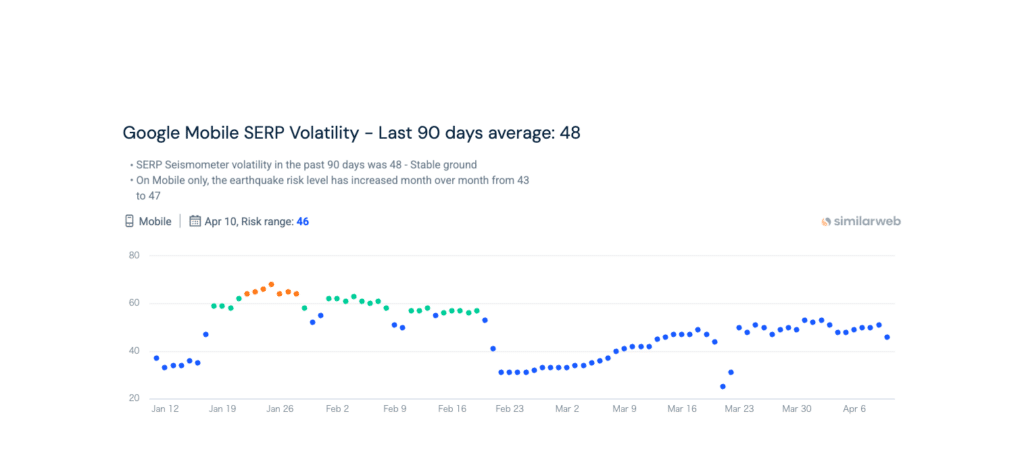Click the blue risk range value 46
This screenshot has width=1024, height=466.
coord(302,221)
